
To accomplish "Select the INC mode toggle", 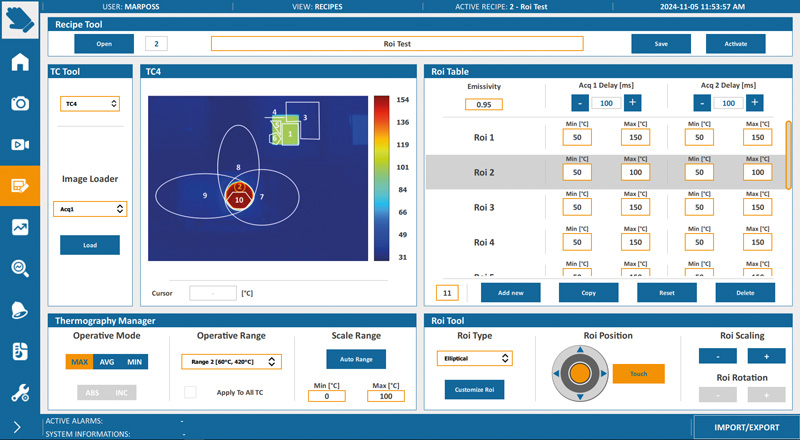I will point(121,393).
